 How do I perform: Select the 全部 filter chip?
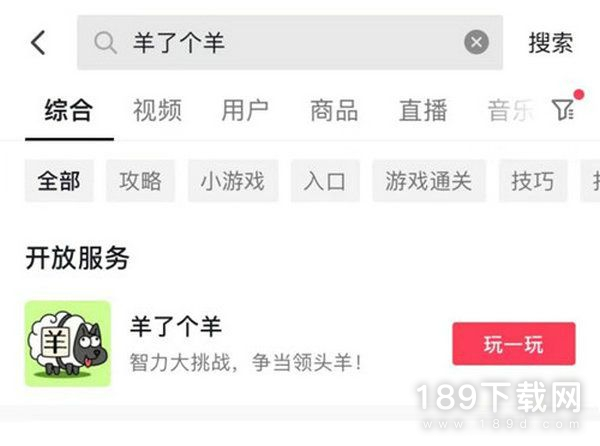pyautogui.click(x=59, y=181)
